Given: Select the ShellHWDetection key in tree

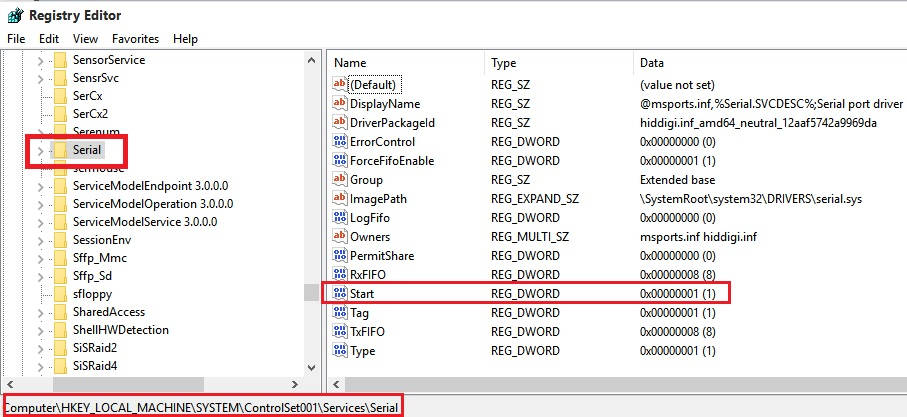Looking at the screenshot, I should click(120, 330).
